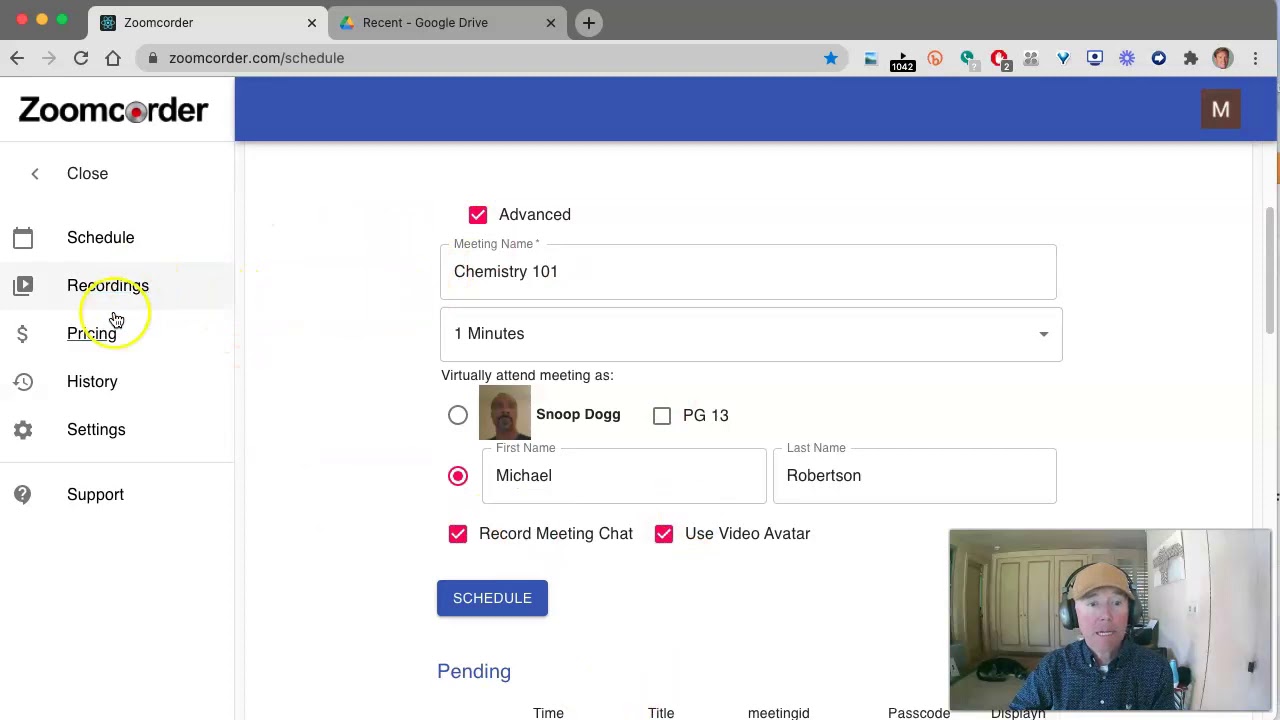This screenshot has width=1280, height=720.
Task: Close the Google Drive tab
Action: [x=550, y=22]
